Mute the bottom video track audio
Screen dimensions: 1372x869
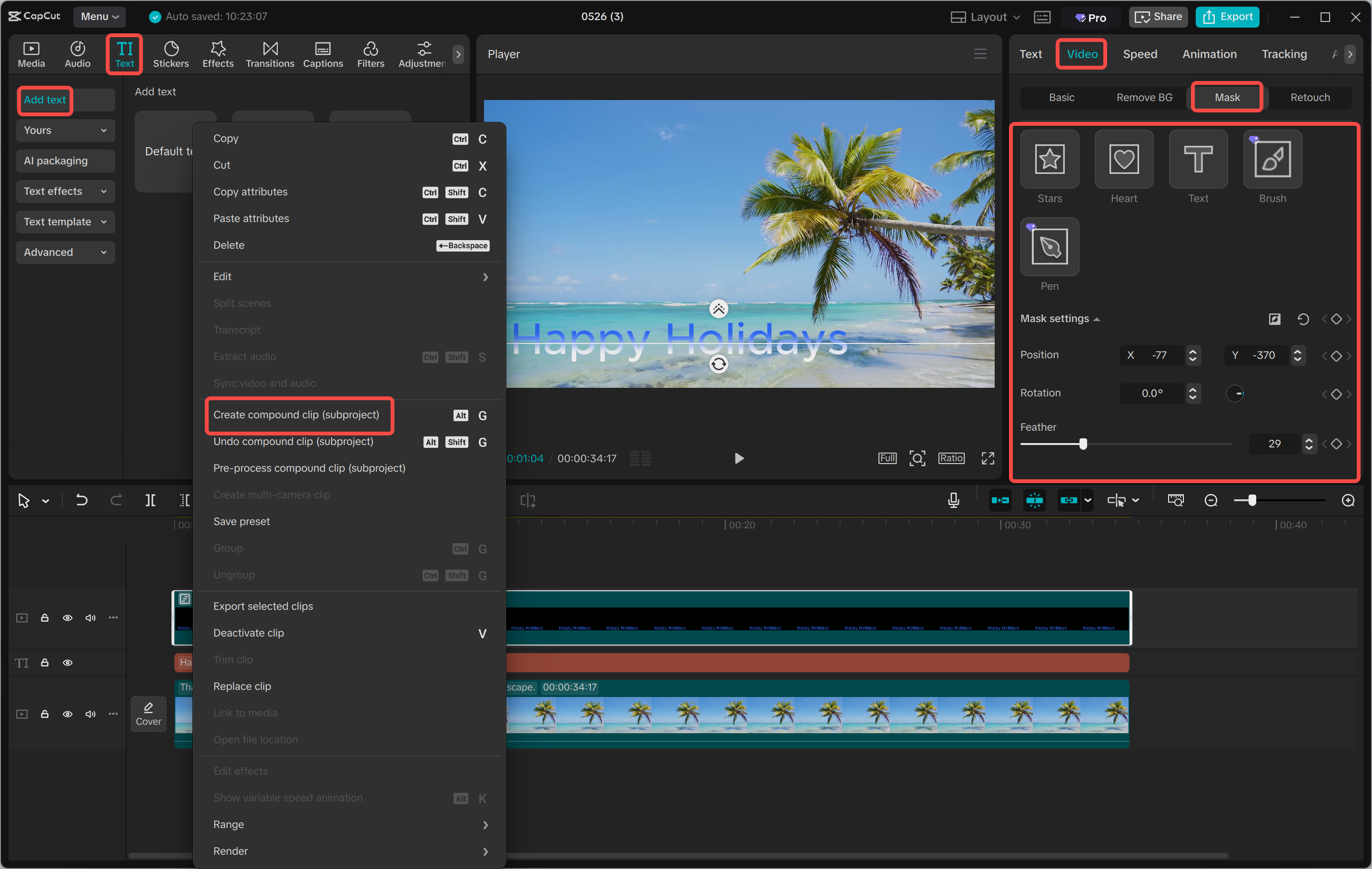[x=90, y=714]
